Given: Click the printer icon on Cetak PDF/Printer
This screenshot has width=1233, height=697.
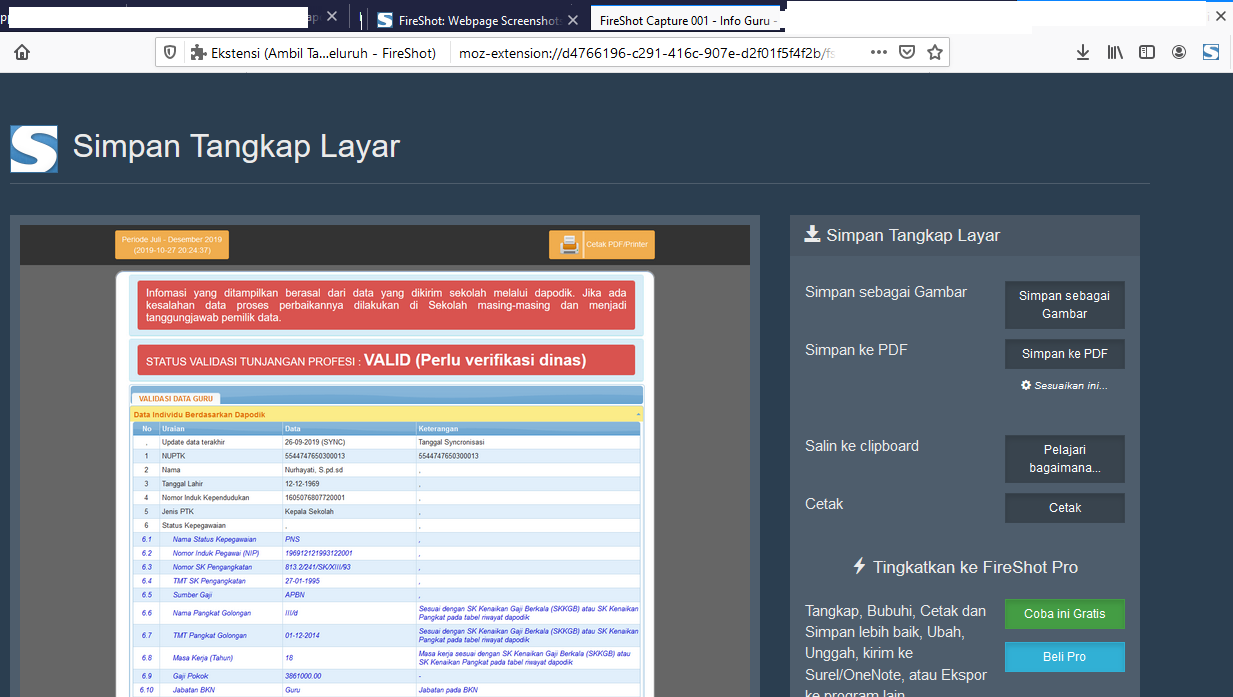Looking at the screenshot, I should (x=568, y=244).
